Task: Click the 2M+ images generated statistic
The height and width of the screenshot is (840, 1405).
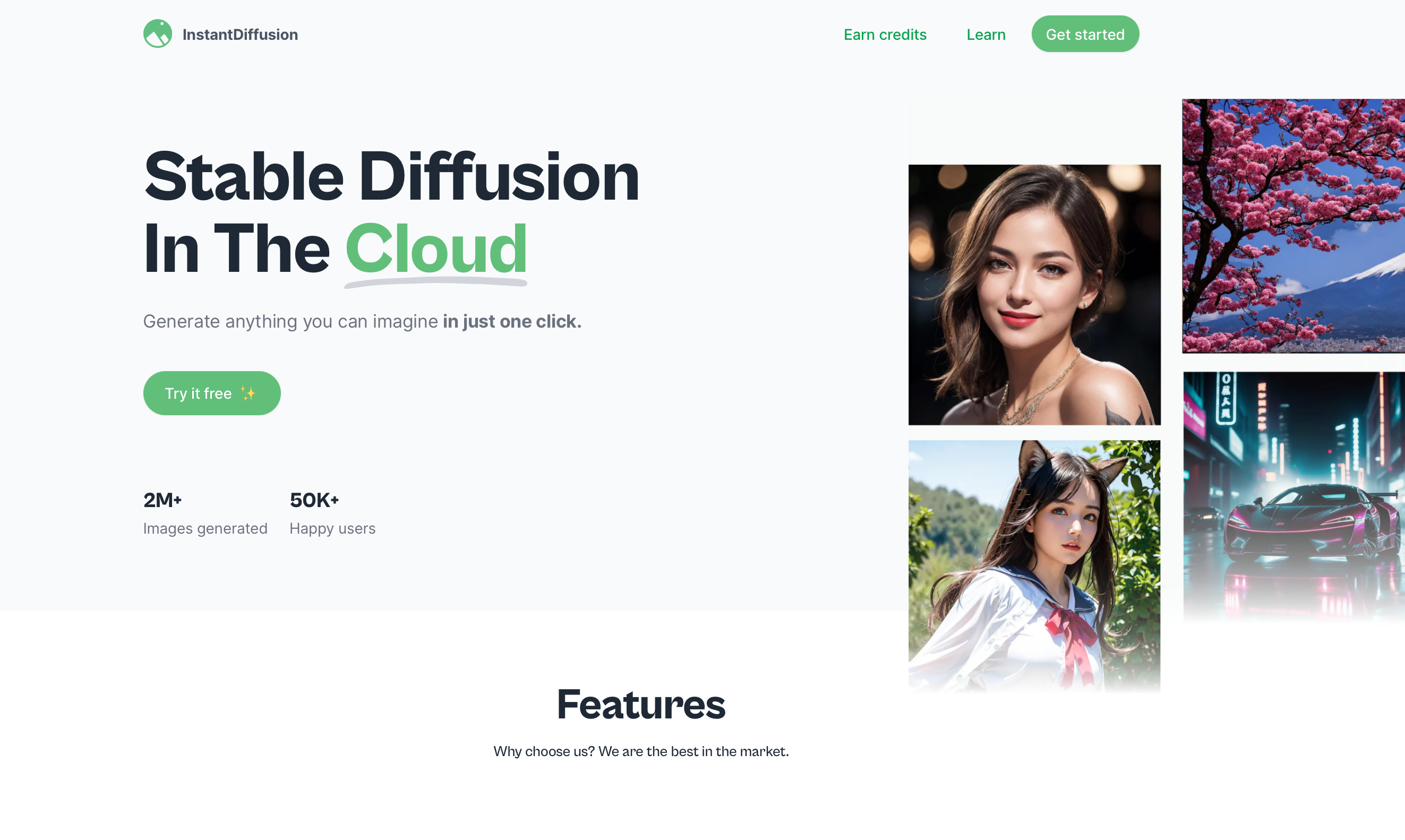Action: (162, 500)
